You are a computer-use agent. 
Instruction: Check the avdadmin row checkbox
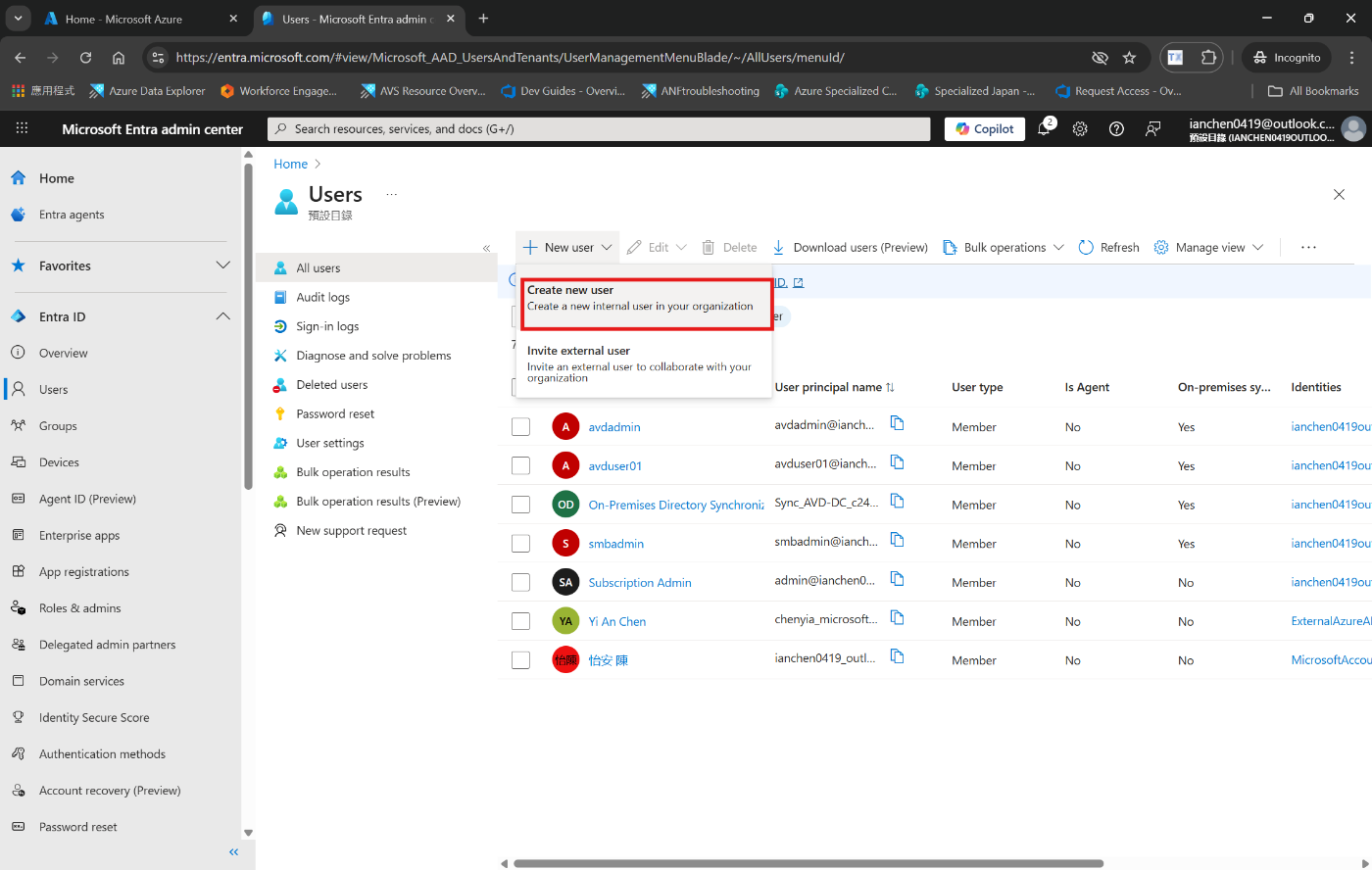click(x=520, y=426)
